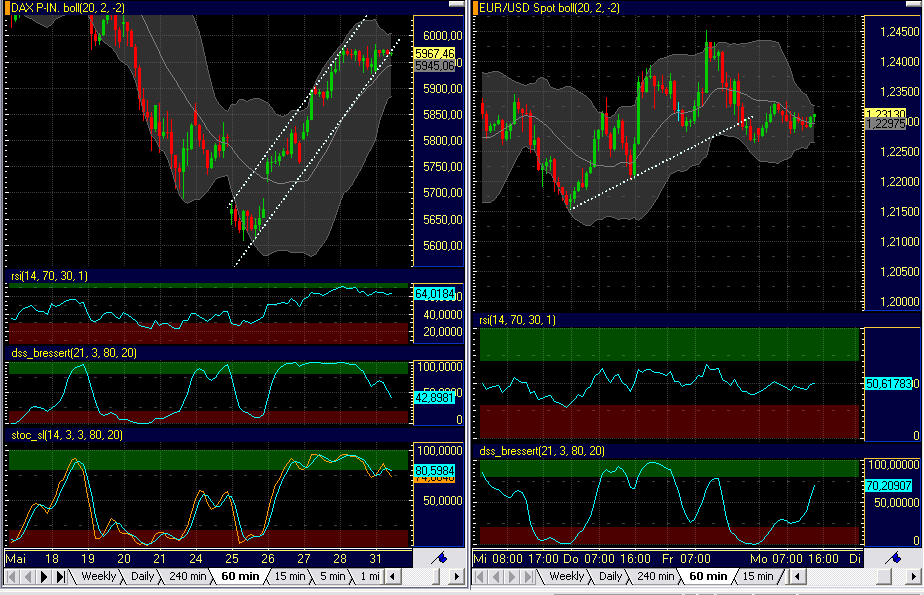This screenshot has width=924, height=595.
Task: Select the 240 min tab in EUR/USD chart
Action: [655, 576]
